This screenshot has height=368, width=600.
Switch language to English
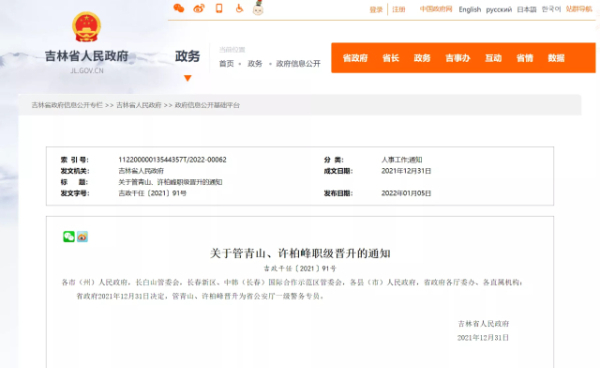[470, 10]
